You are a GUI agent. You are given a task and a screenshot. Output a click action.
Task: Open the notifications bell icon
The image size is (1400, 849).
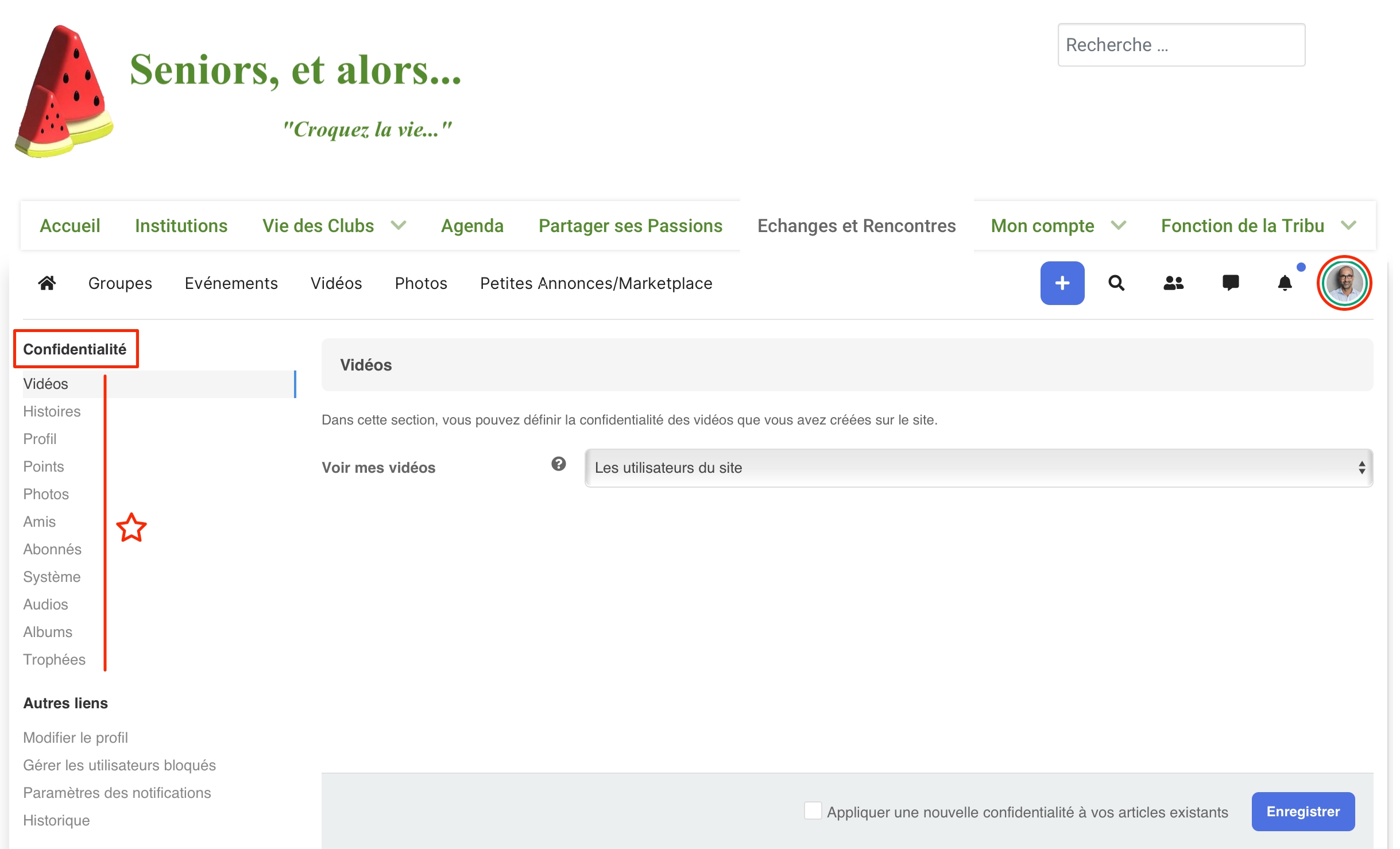tap(1285, 283)
